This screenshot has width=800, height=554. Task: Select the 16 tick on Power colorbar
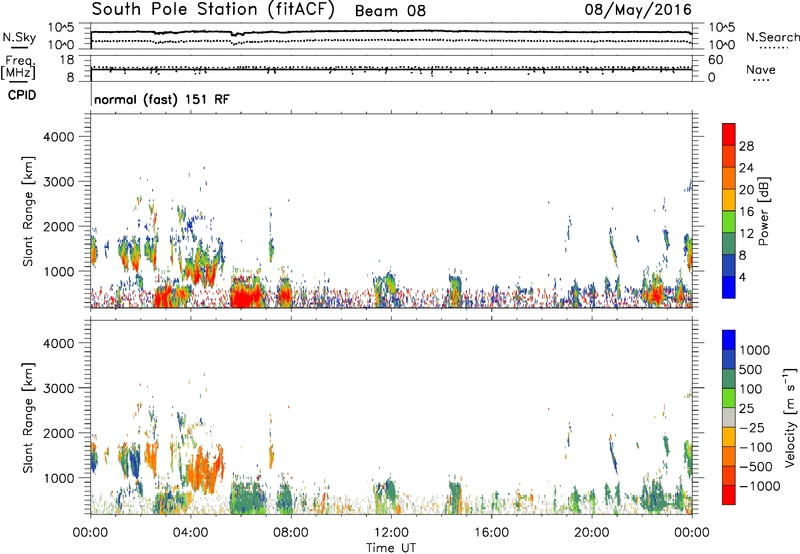[746, 212]
